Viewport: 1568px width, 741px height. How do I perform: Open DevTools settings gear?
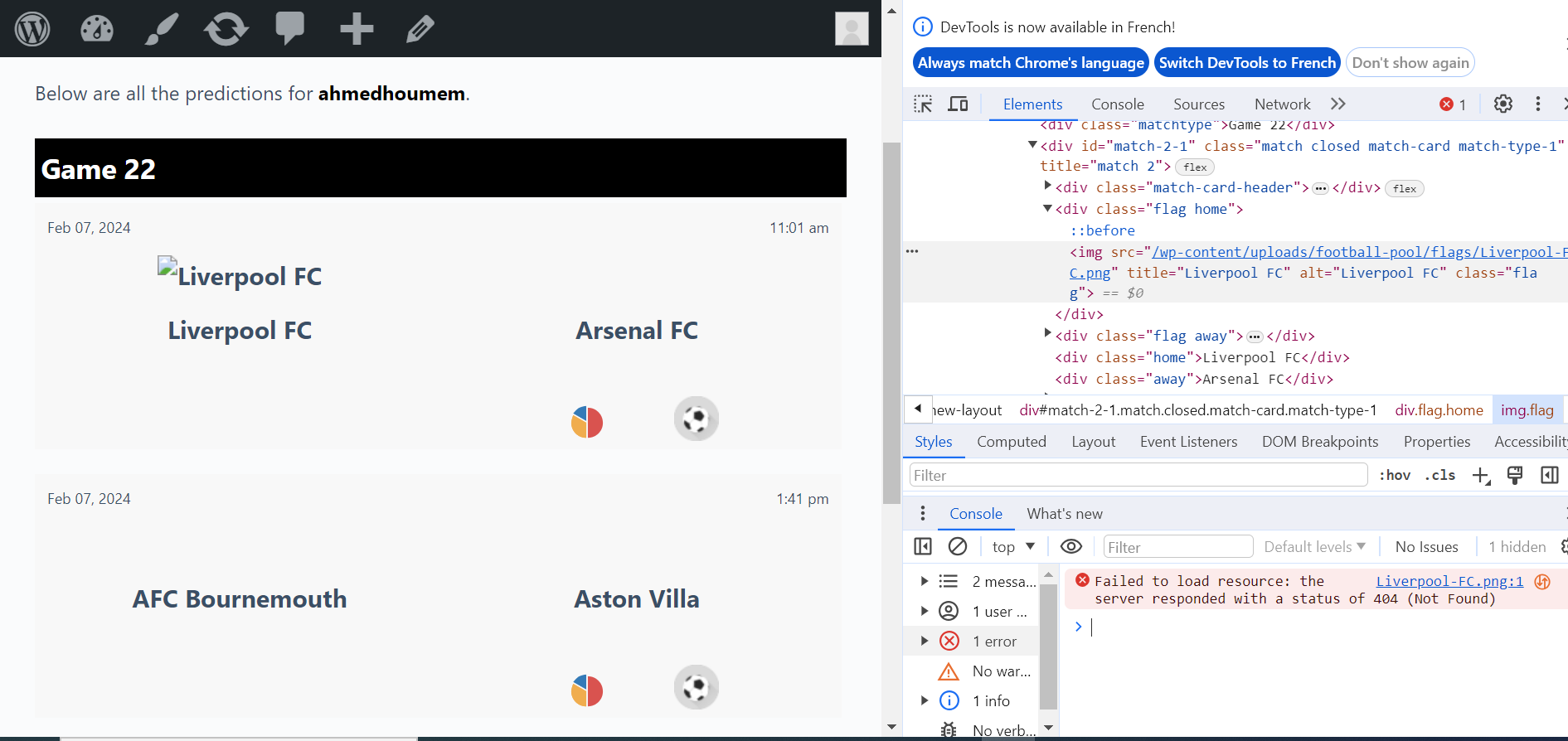(x=1503, y=104)
